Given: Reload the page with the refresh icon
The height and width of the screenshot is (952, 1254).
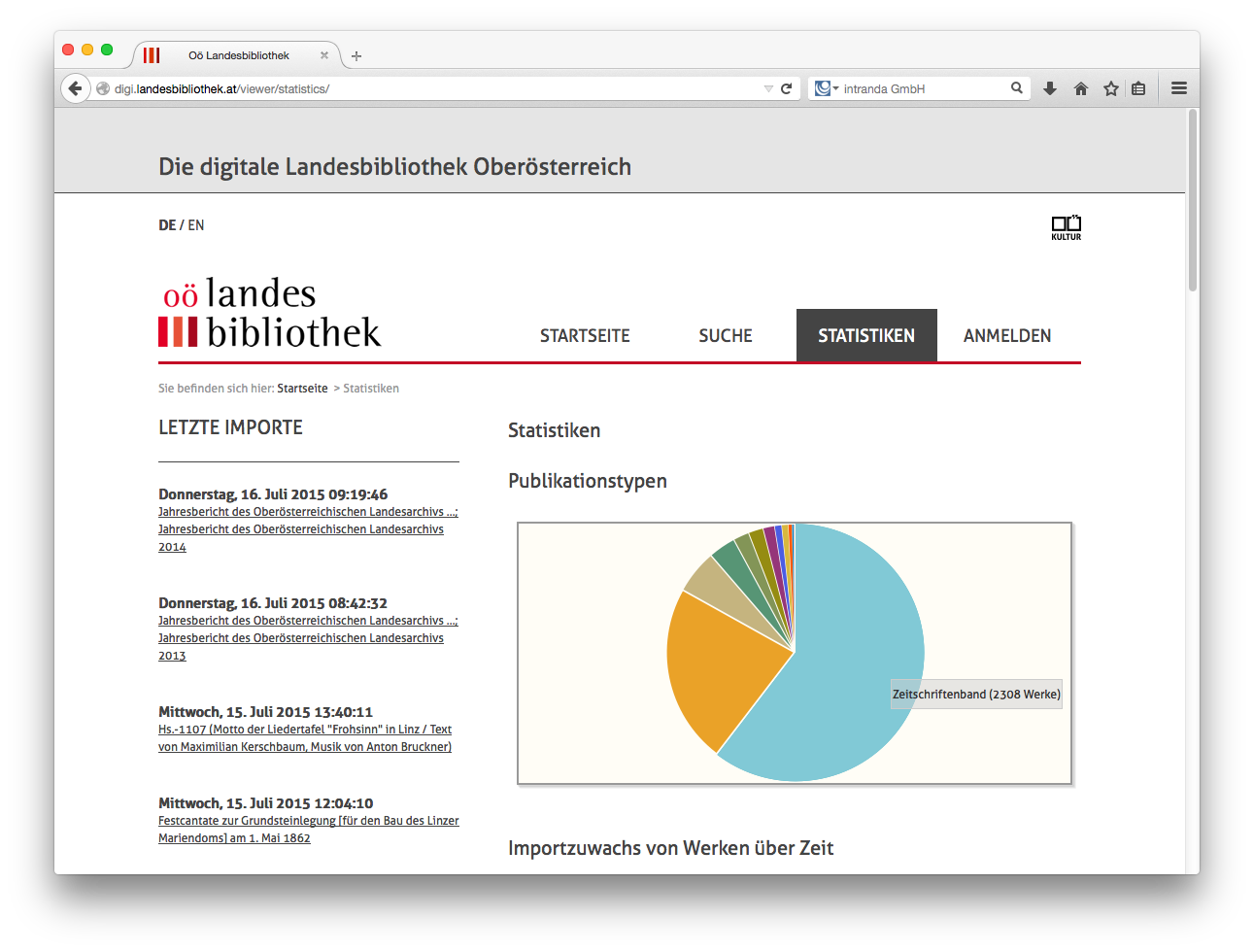Looking at the screenshot, I should coord(787,88).
